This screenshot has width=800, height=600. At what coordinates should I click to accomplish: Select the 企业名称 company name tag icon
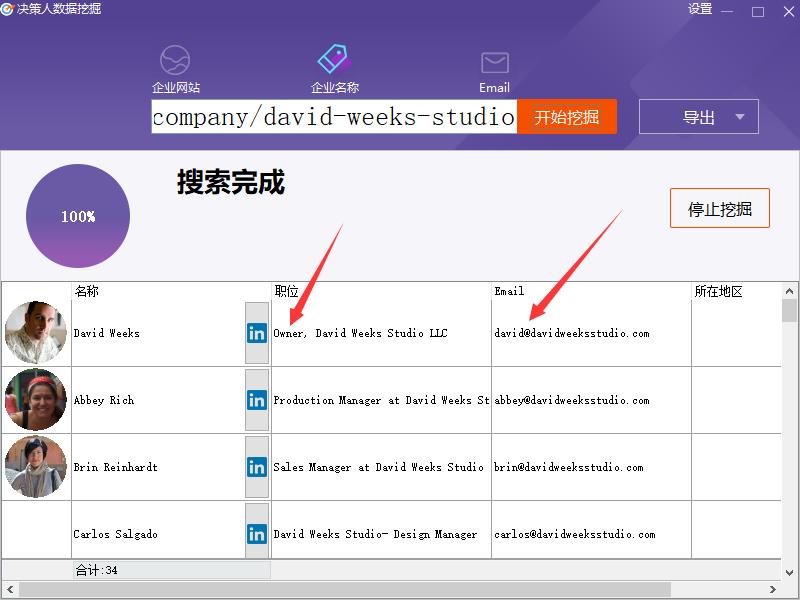[x=333, y=61]
